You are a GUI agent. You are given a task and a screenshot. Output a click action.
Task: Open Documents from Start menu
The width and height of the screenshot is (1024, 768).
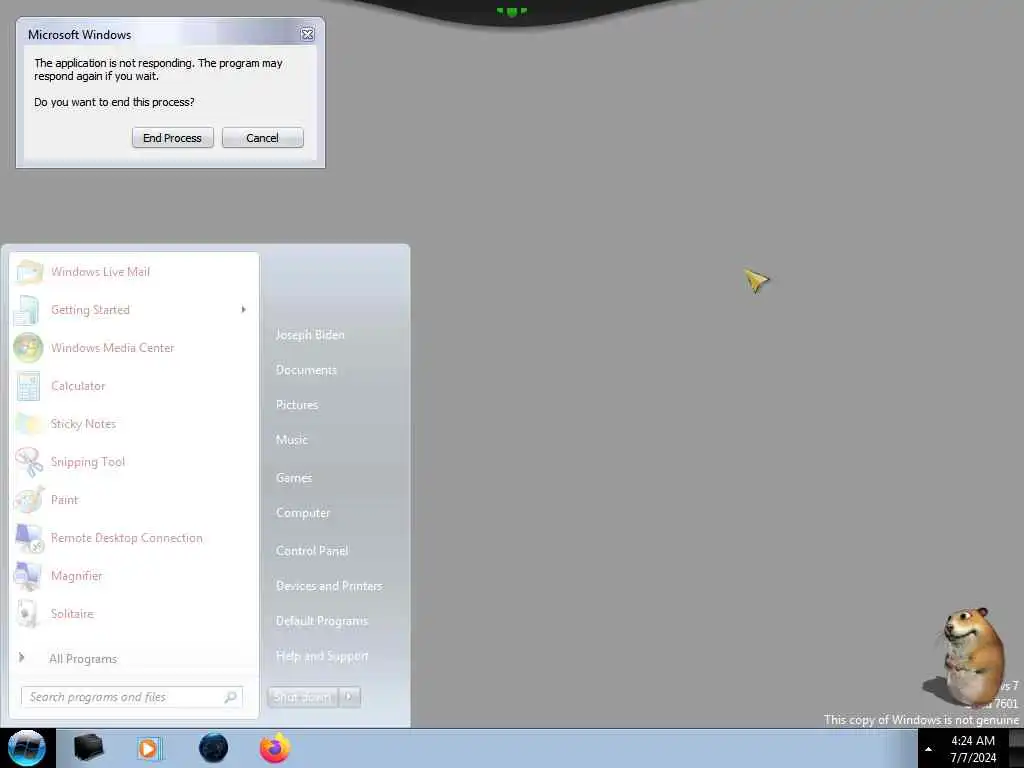tap(306, 370)
